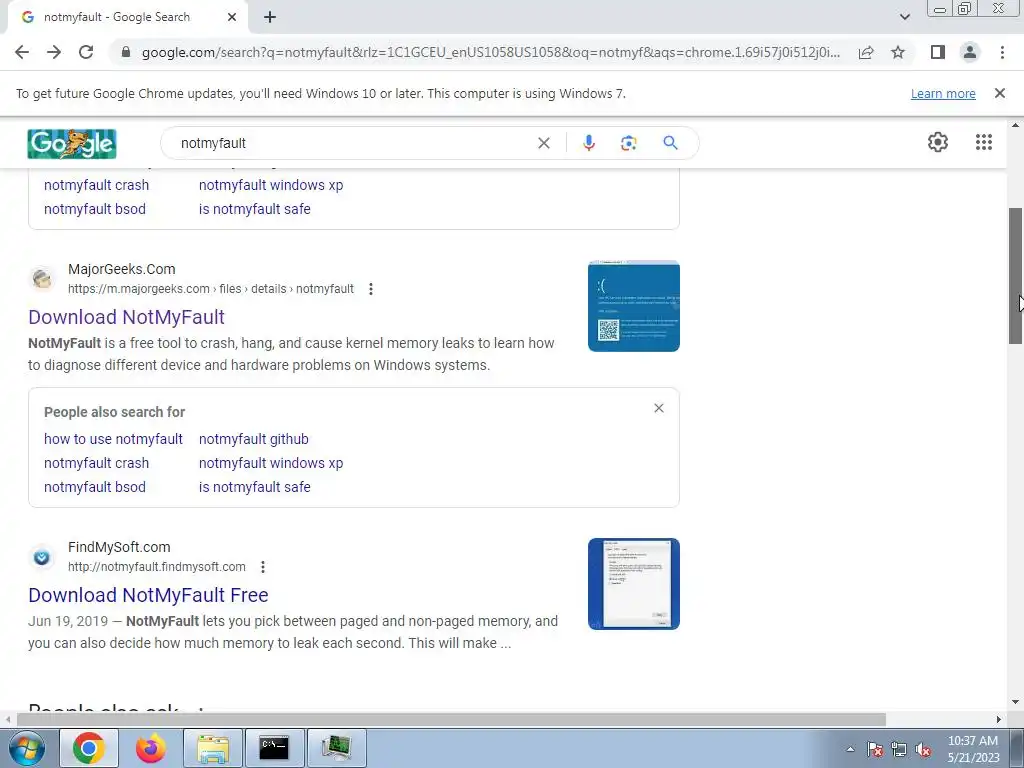
Task: Open Chrome's three-dot menu
Action: (1002, 52)
